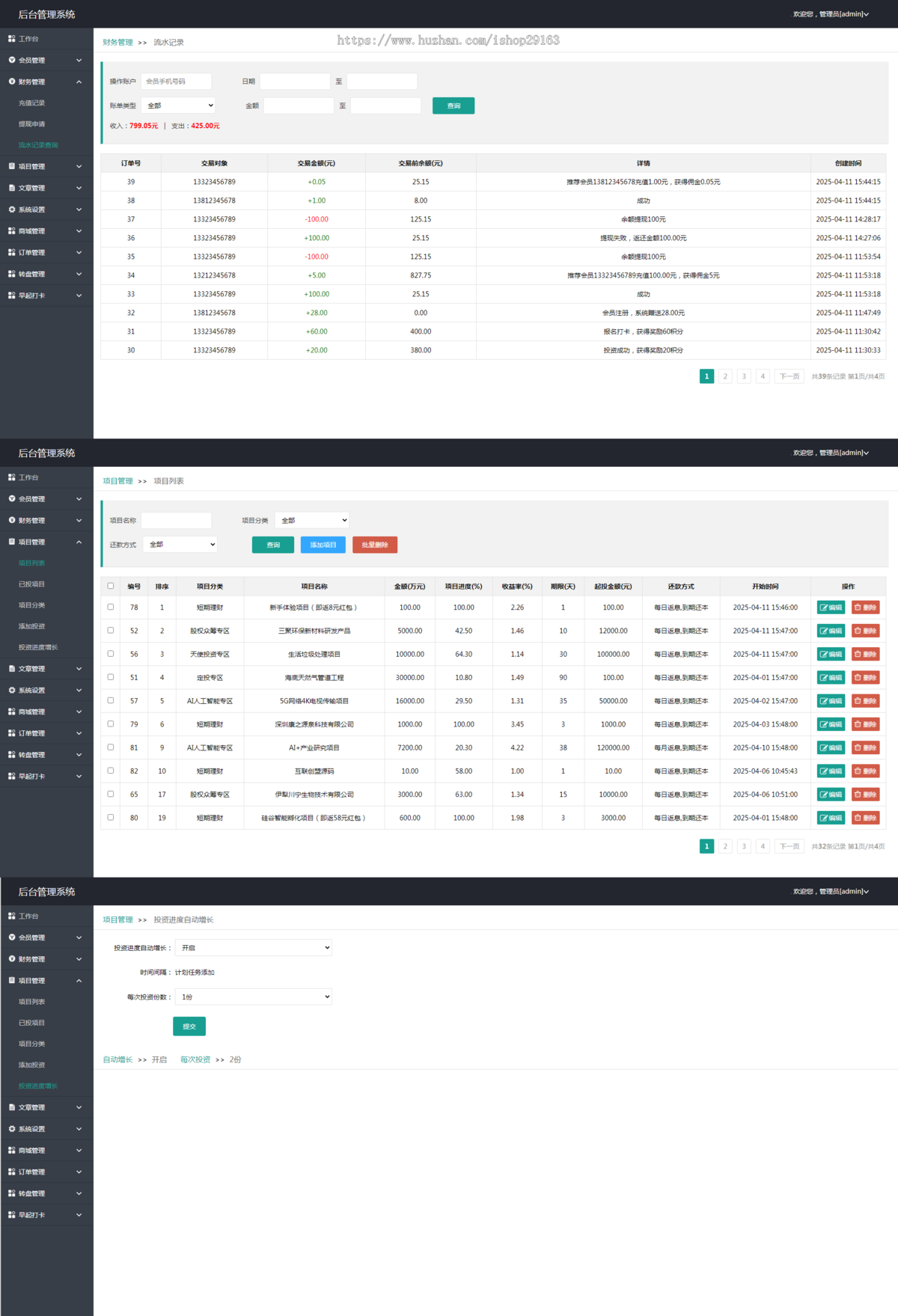Open 提现申请 submenu item
The image size is (898, 1316).
tap(31, 124)
